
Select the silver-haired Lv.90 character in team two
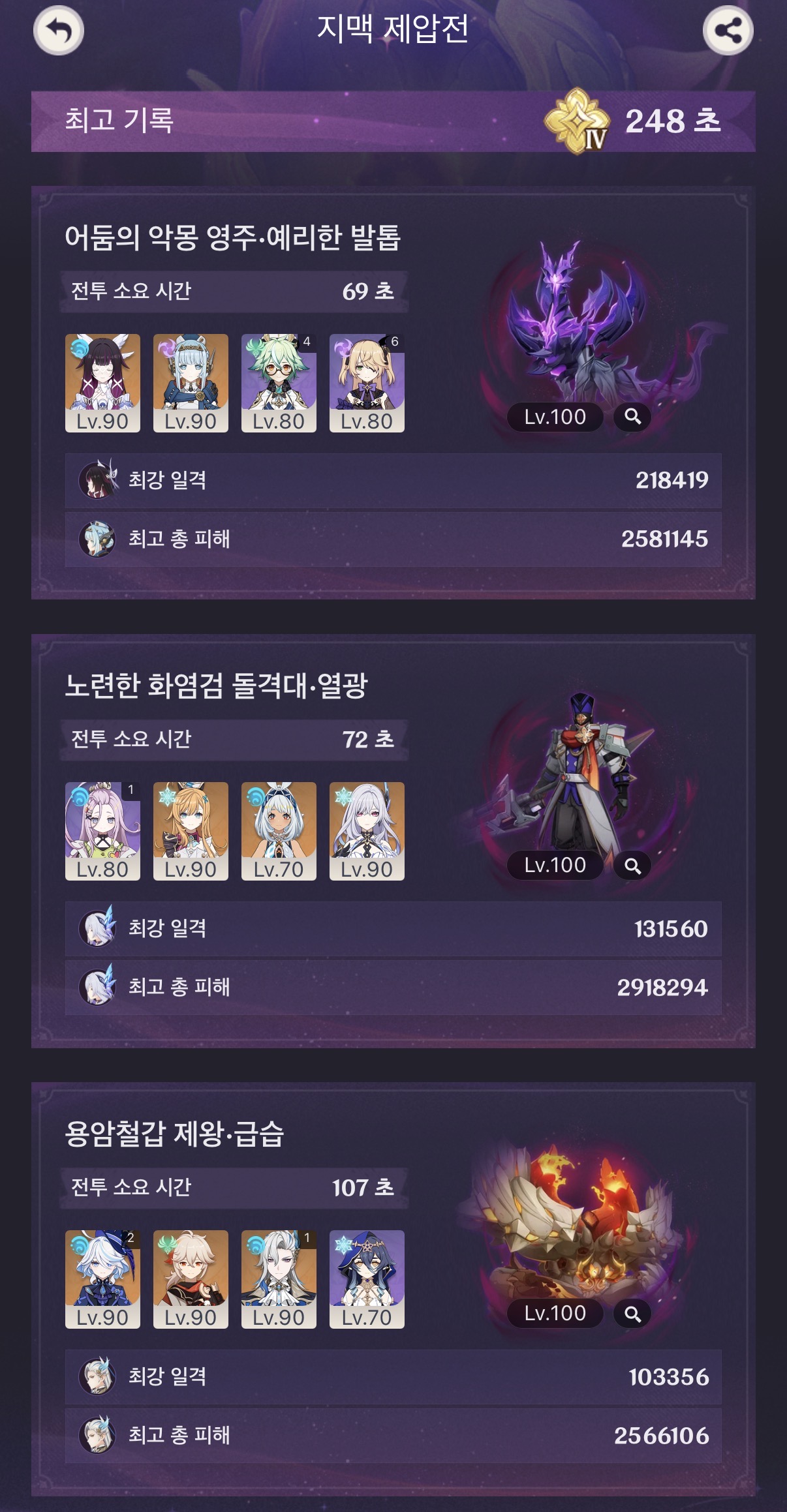(367, 831)
